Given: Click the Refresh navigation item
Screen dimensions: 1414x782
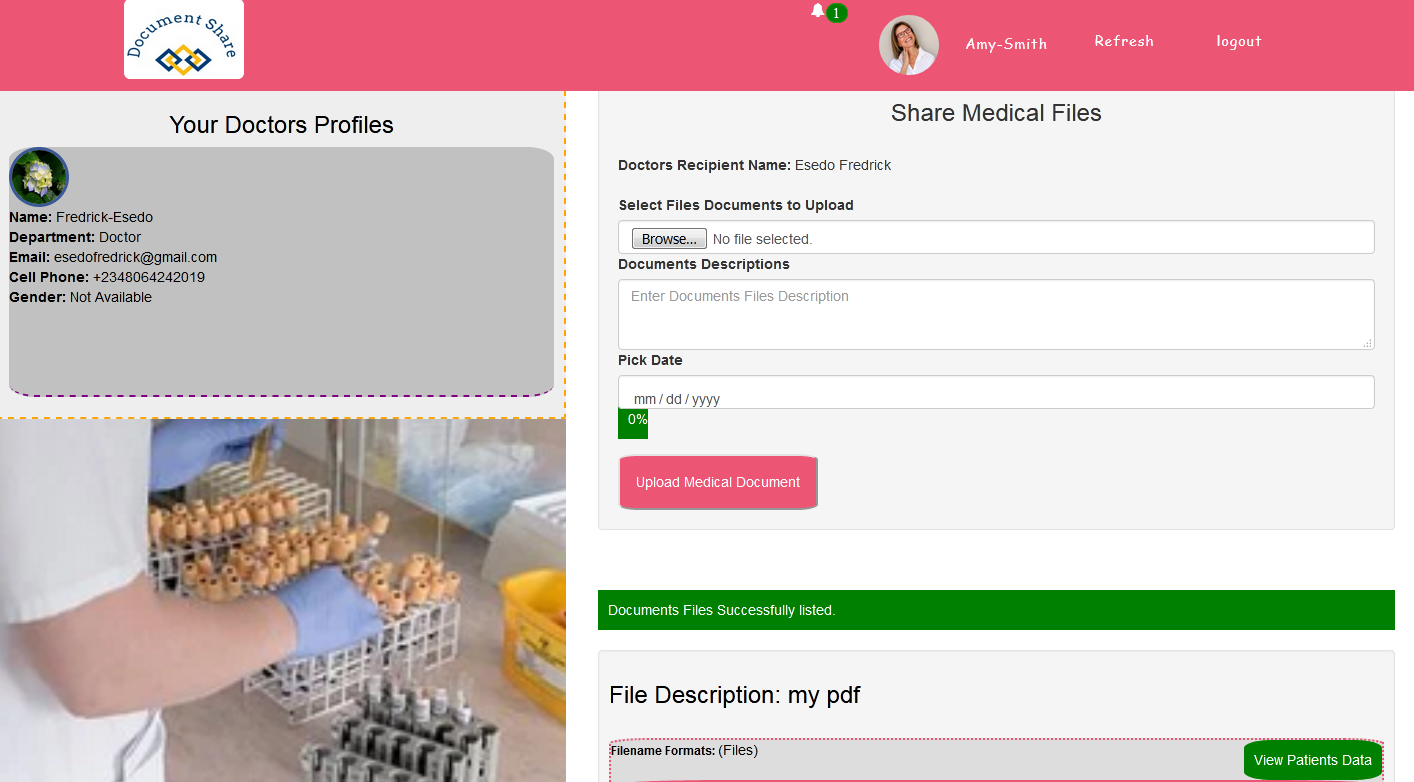Looking at the screenshot, I should click(x=1123, y=41).
